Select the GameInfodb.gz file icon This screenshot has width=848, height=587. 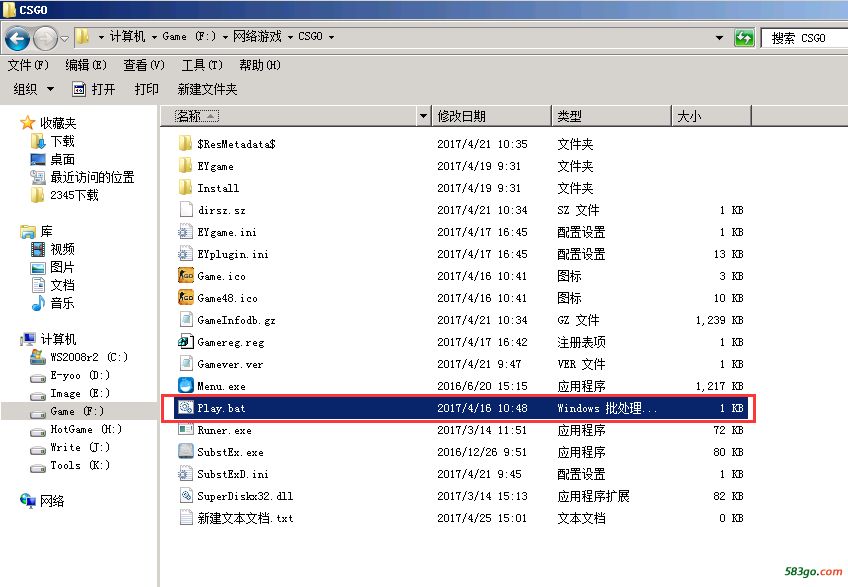pyautogui.click(x=186, y=320)
